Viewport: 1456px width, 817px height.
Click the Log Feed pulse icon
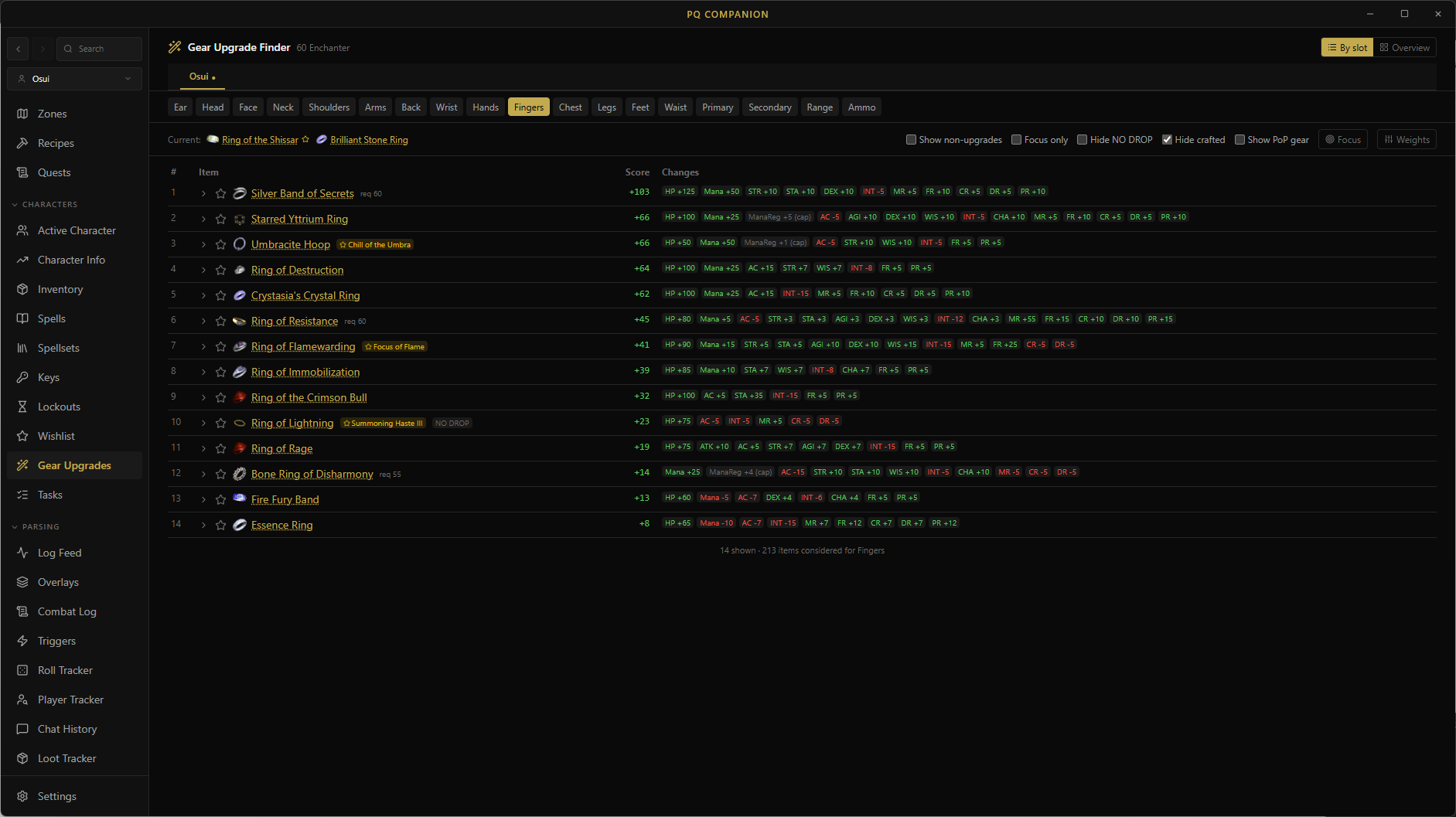pyautogui.click(x=22, y=553)
